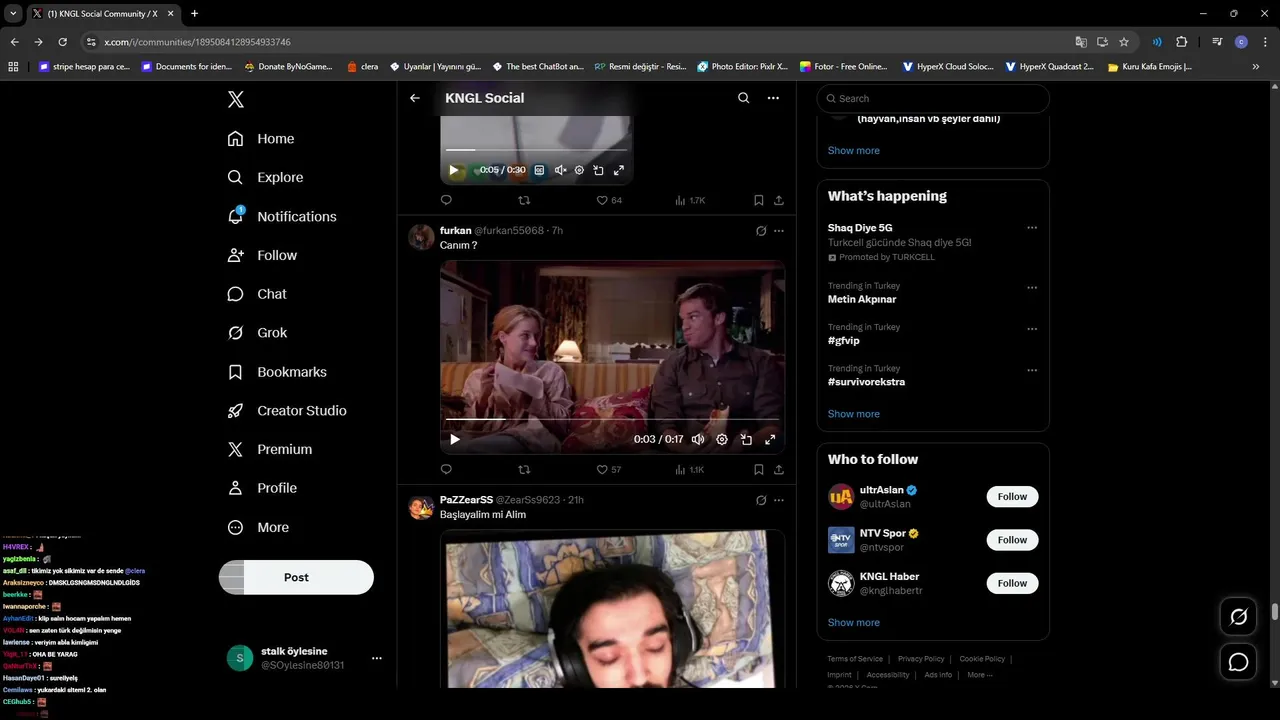
Task: View analytics showing 1.7K views
Action: click(x=690, y=200)
